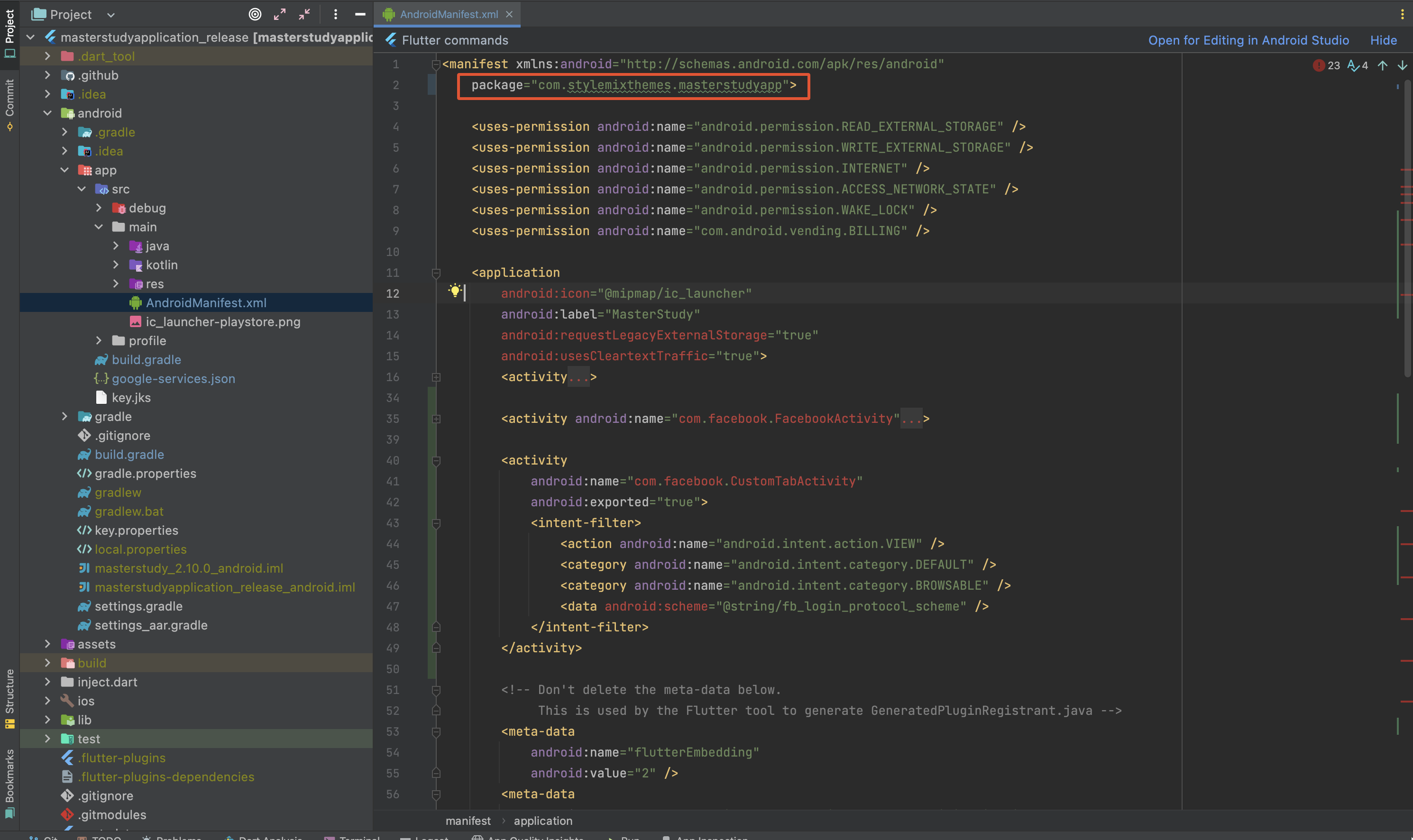The width and height of the screenshot is (1413, 840).
Task: Open Project panel options three-dot menu
Action: point(336,14)
